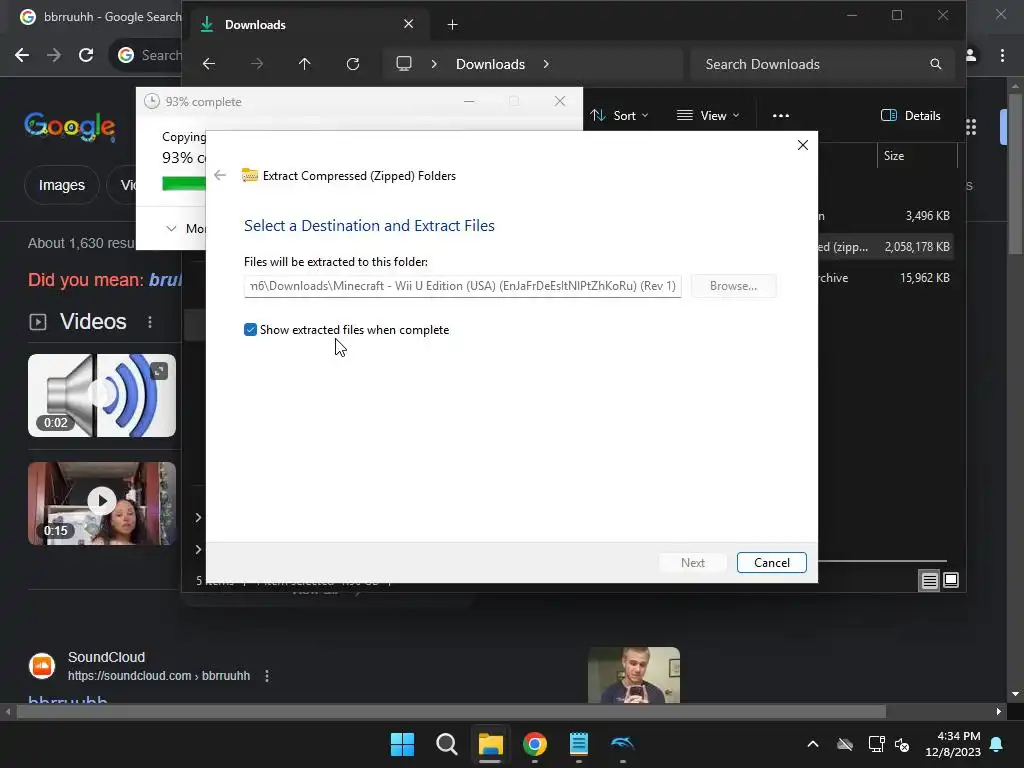Open See more options in Explorer toolbar
The width and height of the screenshot is (1024, 768).
pos(781,116)
